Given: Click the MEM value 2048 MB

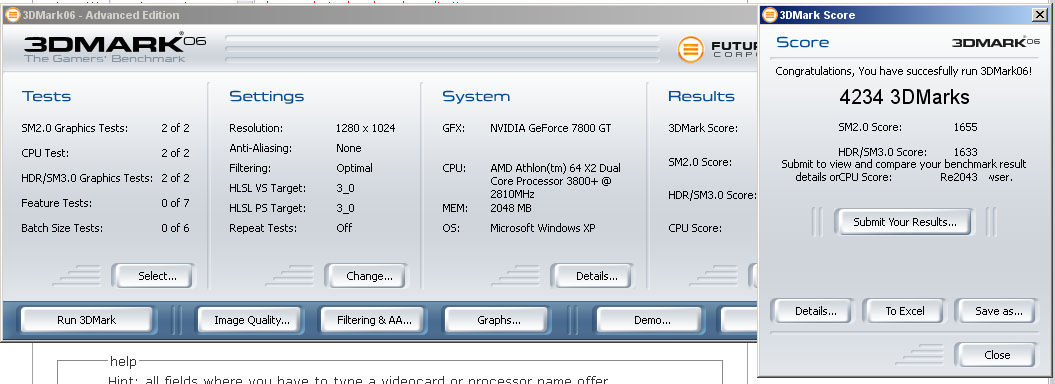Looking at the screenshot, I should click(511, 208).
